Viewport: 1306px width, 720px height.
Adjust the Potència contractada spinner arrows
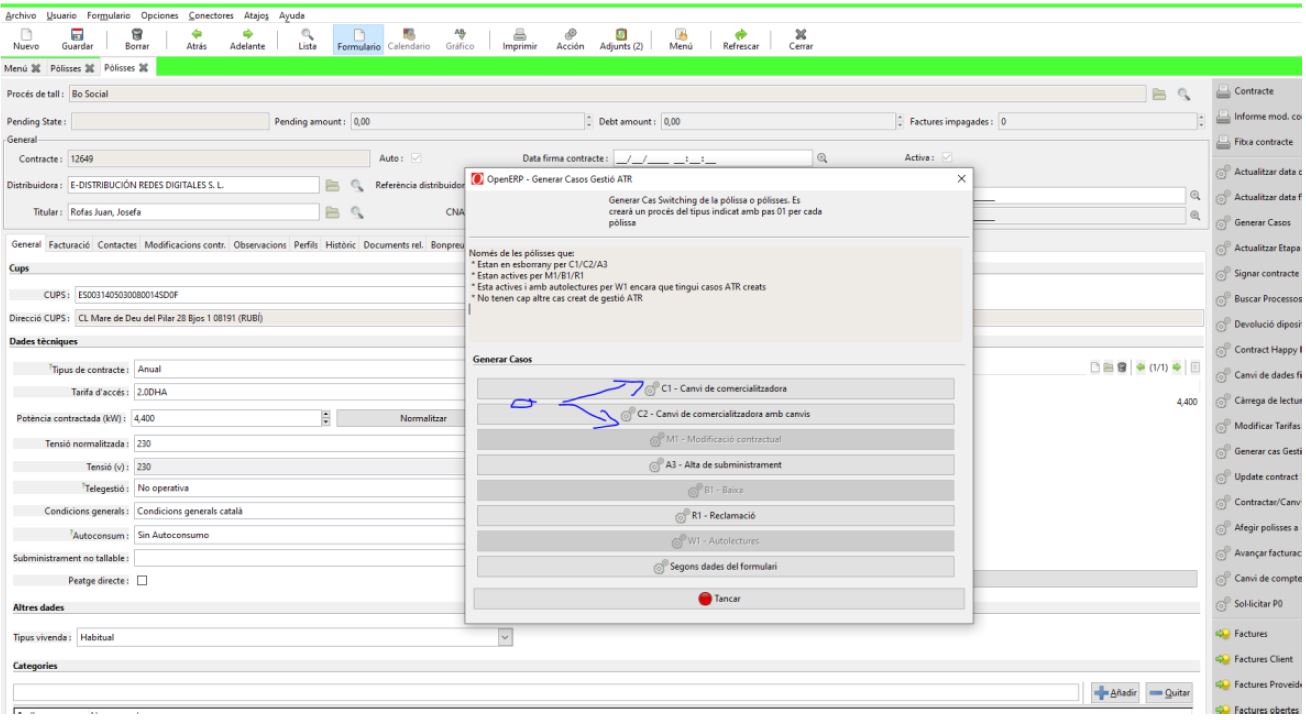(325, 419)
